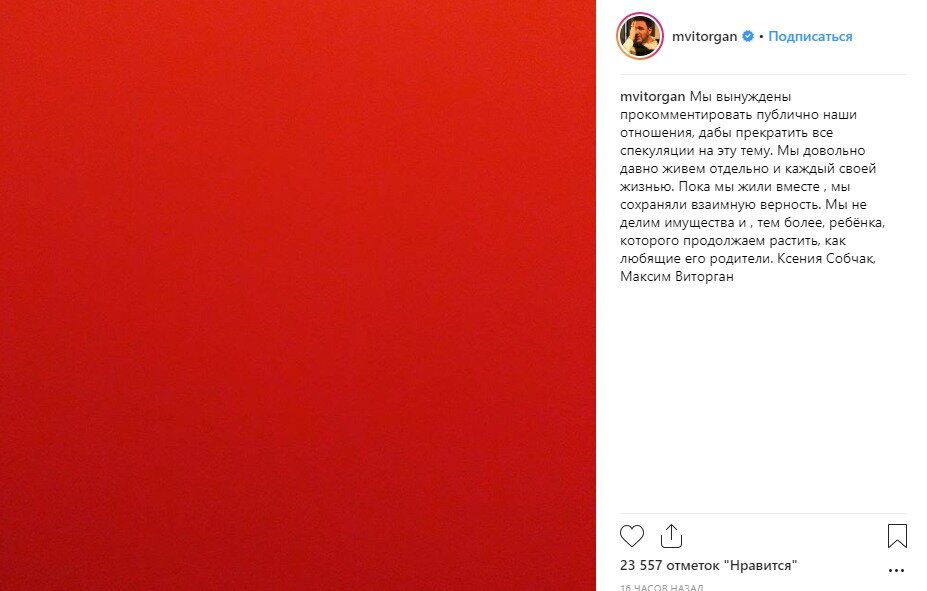Click the empty comments area below the caption

click(x=763, y=396)
